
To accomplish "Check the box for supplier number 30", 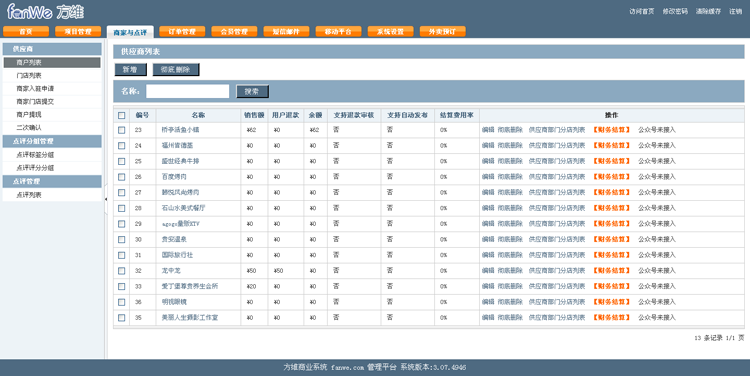I will [x=121, y=239].
